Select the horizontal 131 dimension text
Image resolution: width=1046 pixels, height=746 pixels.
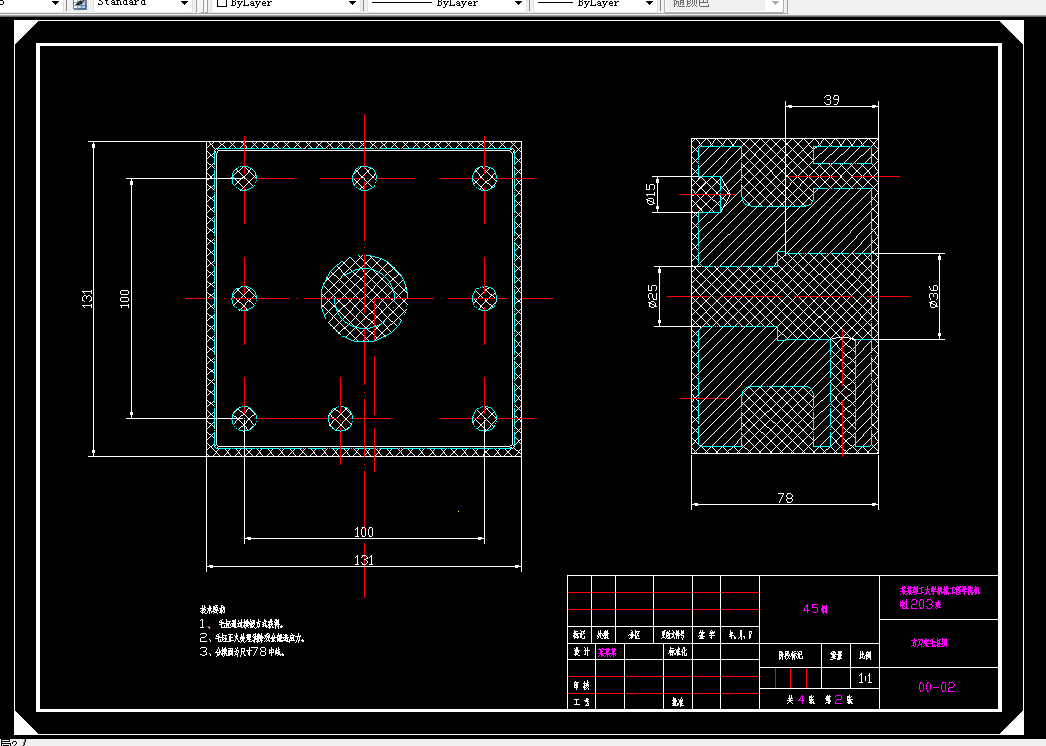pyautogui.click(x=364, y=560)
